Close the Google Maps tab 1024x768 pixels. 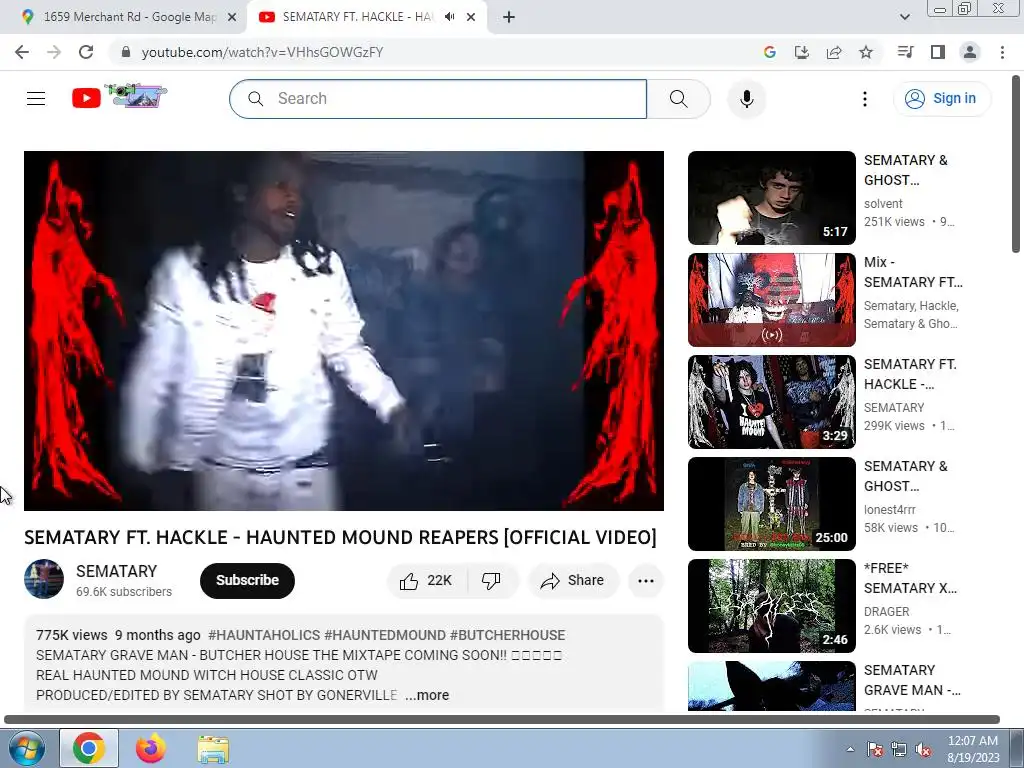coord(232,18)
